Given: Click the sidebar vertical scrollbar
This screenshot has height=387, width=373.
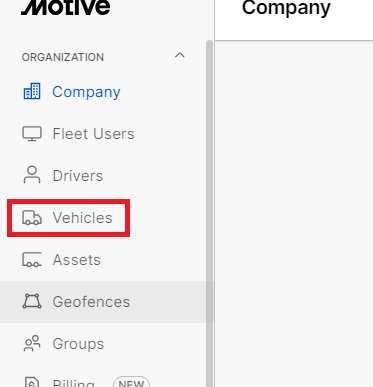Looking at the screenshot, I should coord(209,213).
